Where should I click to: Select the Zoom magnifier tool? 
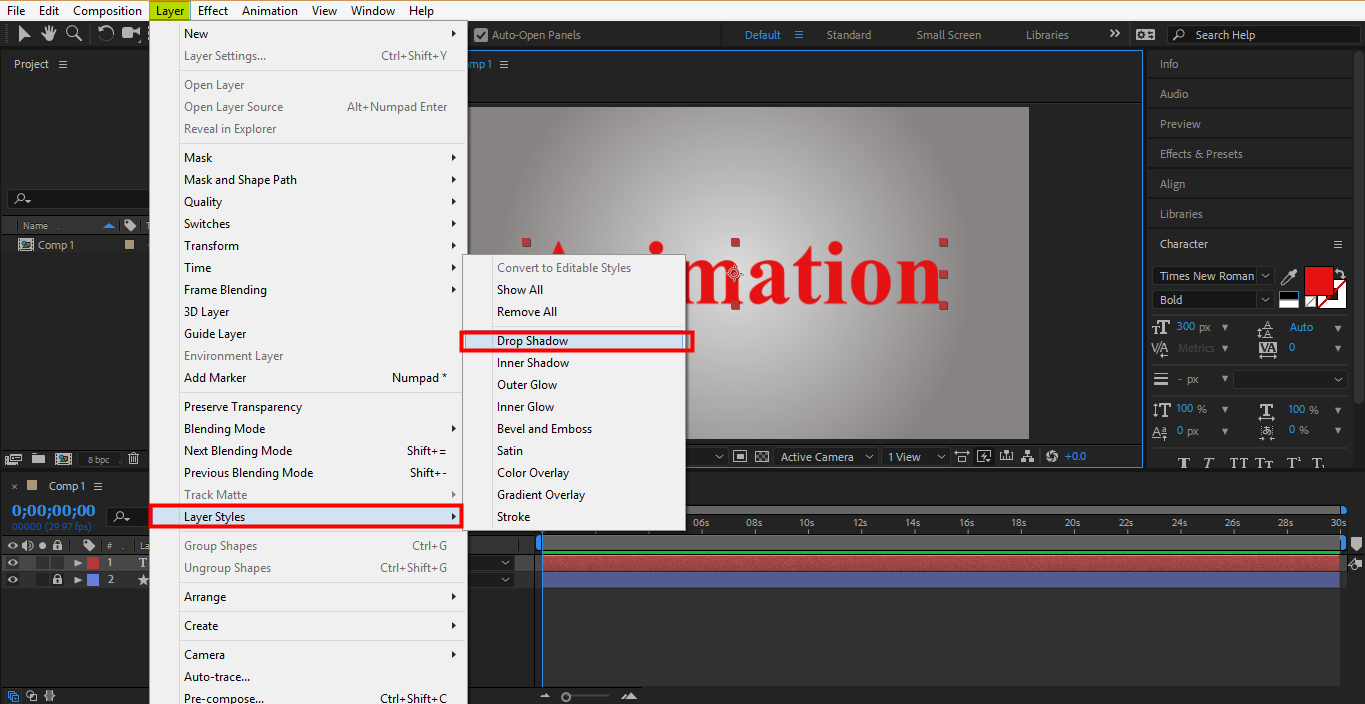pyautogui.click(x=74, y=34)
